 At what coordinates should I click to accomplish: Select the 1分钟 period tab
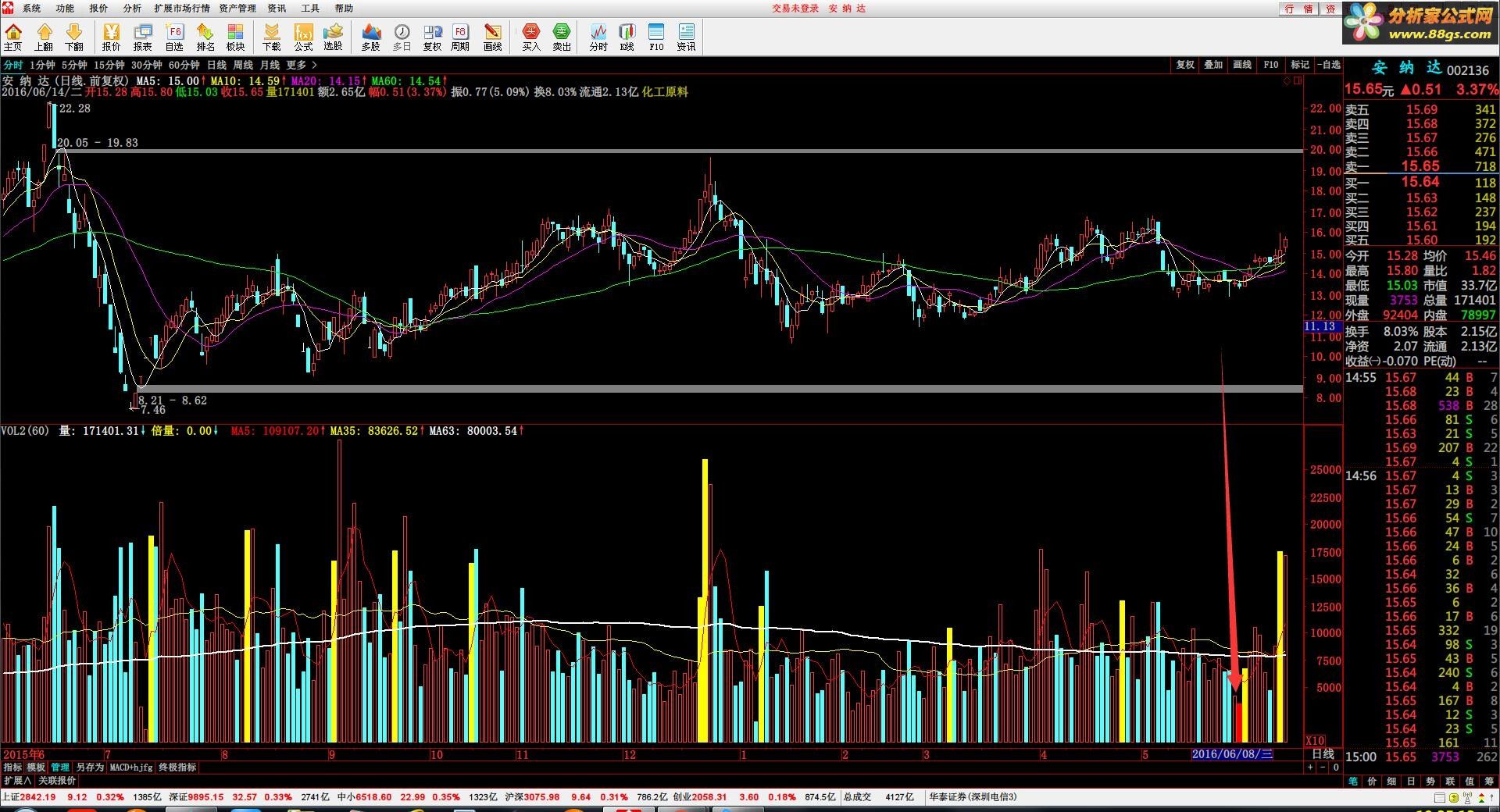tap(42, 65)
